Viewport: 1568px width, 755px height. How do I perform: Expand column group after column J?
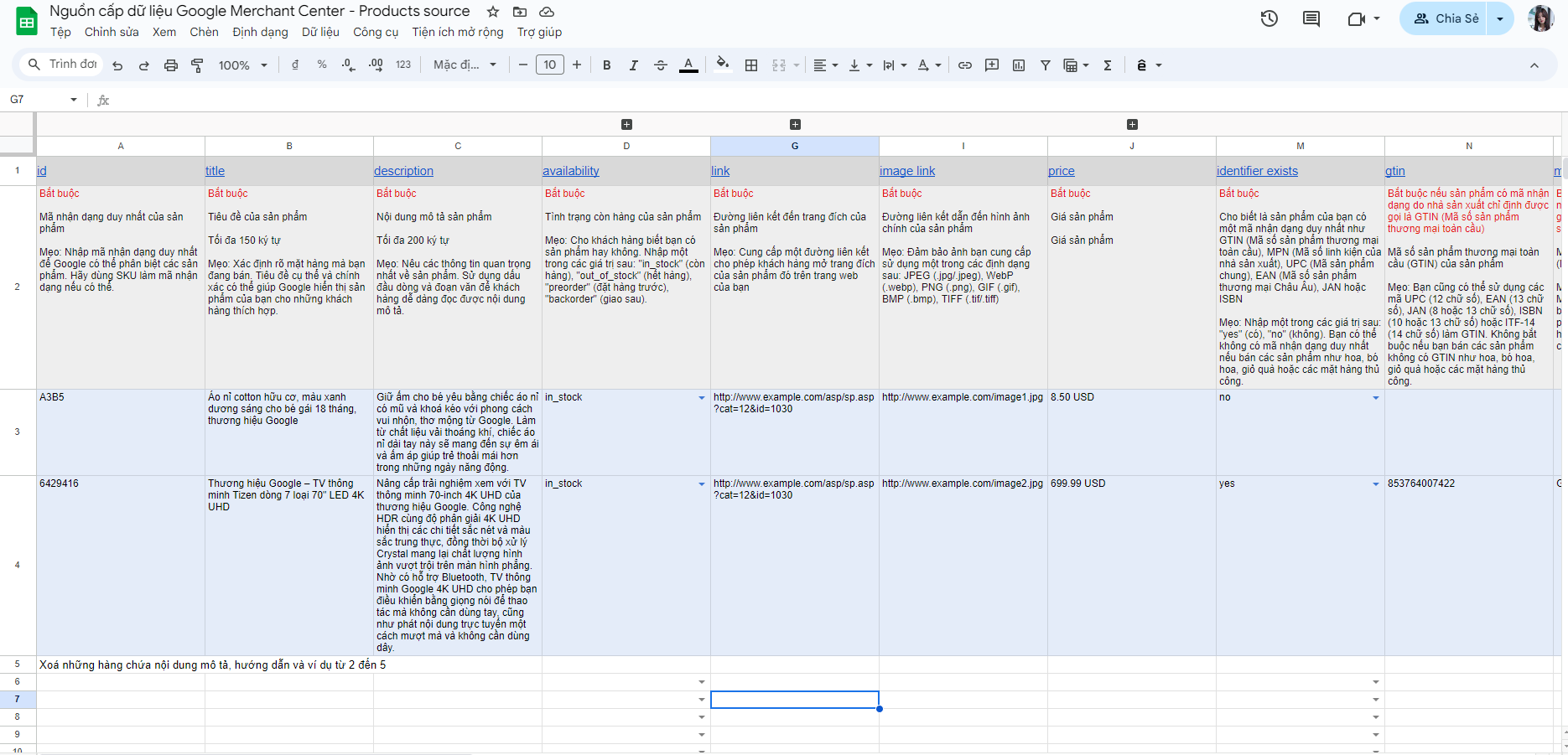pos(1132,125)
